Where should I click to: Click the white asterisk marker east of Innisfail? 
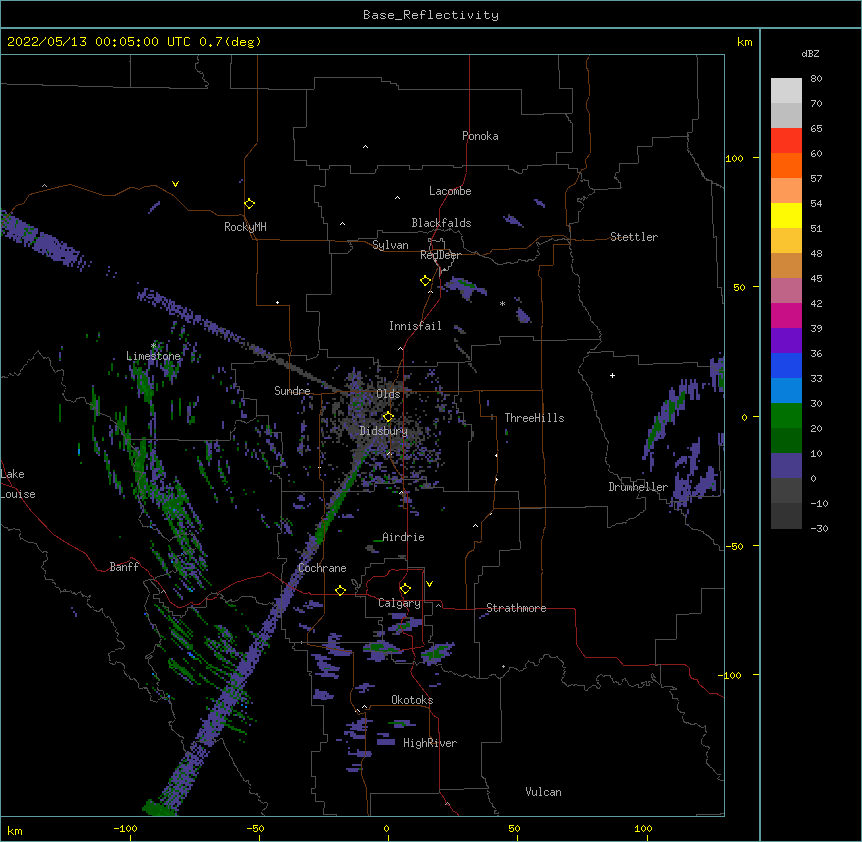tap(502, 304)
